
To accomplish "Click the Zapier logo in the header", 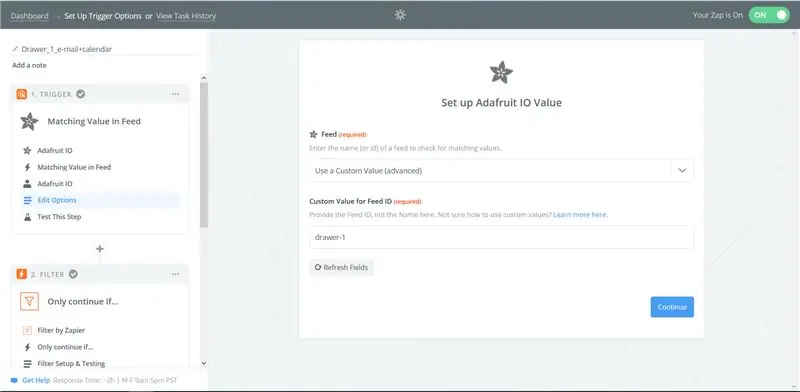I will pos(400,15).
